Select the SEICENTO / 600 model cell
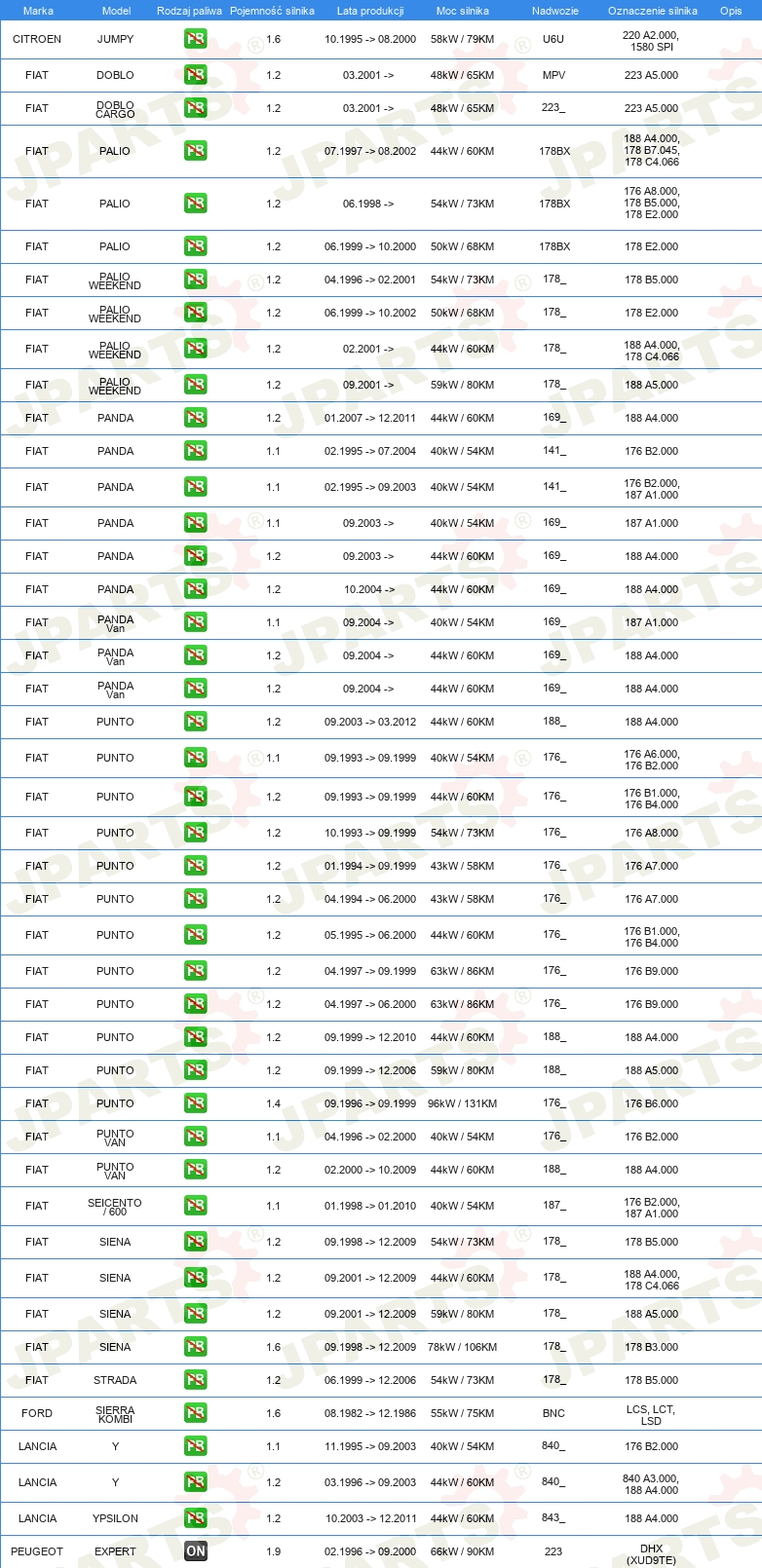 [115, 1207]
